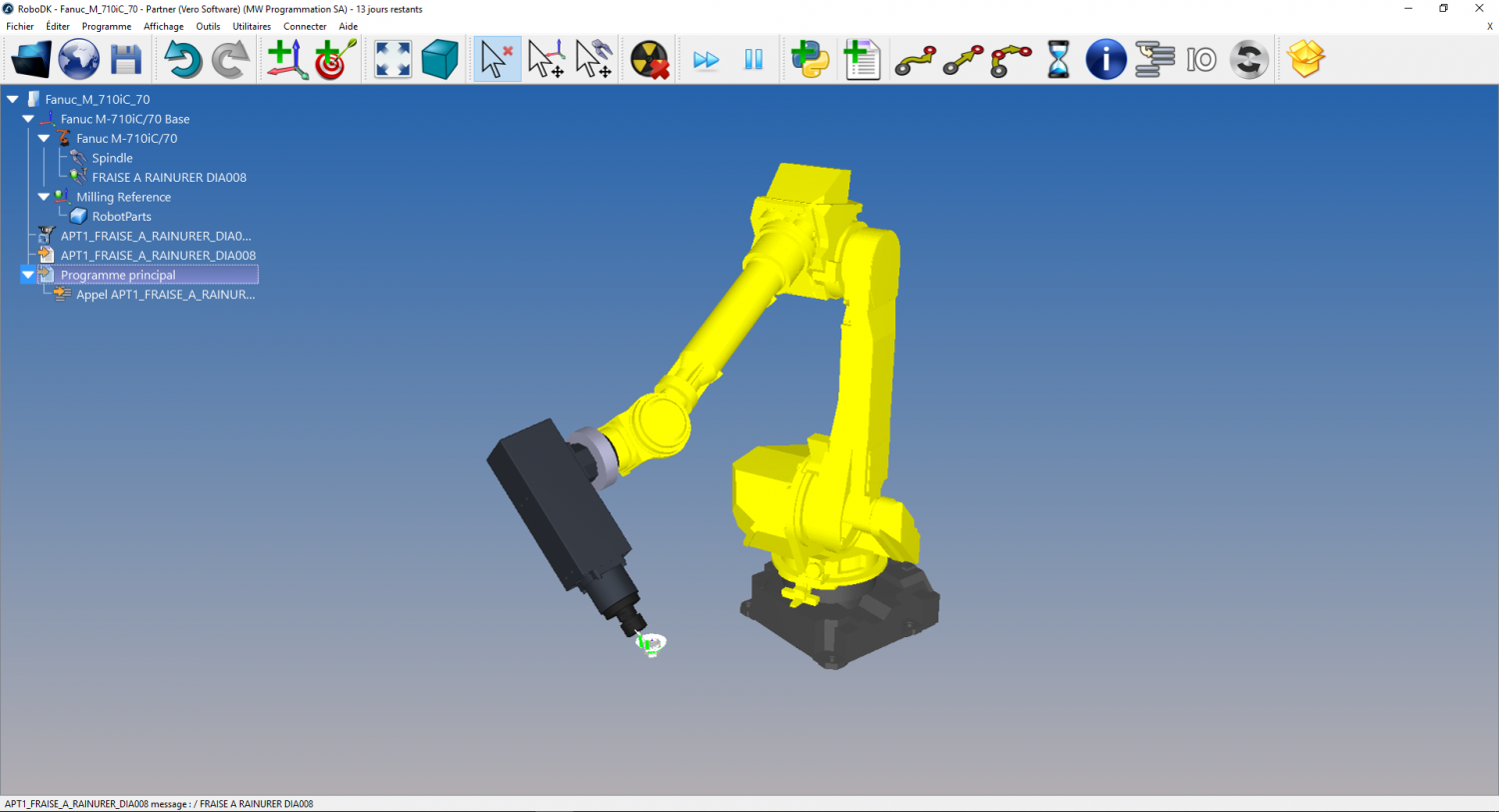Open the Aide menu
The height and width of the screenshot is (812, 1499).
coord(348,27)
